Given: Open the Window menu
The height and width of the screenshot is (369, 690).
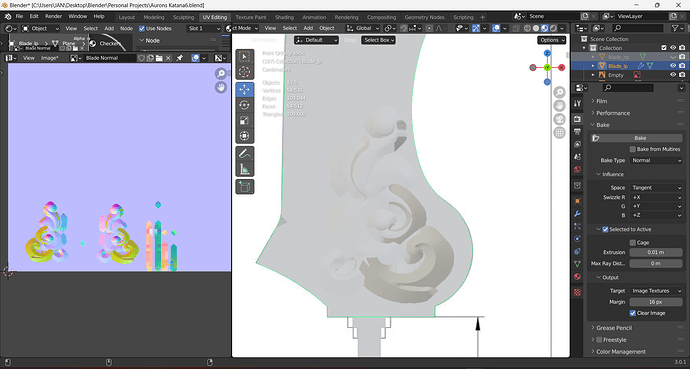Looking at the screenshot, I should pyautogui.click(x=77, y=16).
